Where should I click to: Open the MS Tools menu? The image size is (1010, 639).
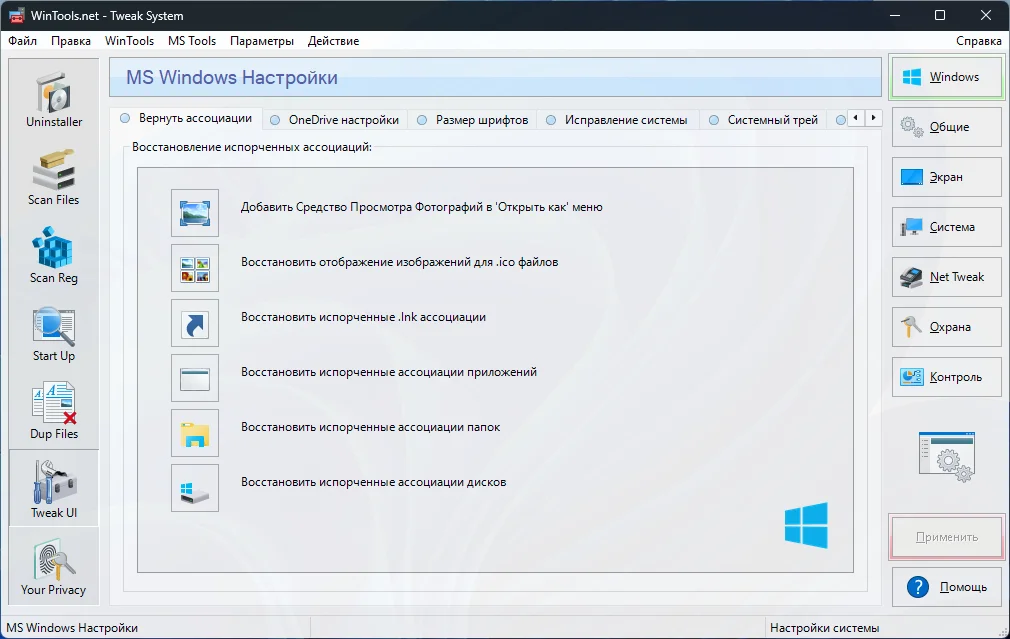(x=191, y=41)
